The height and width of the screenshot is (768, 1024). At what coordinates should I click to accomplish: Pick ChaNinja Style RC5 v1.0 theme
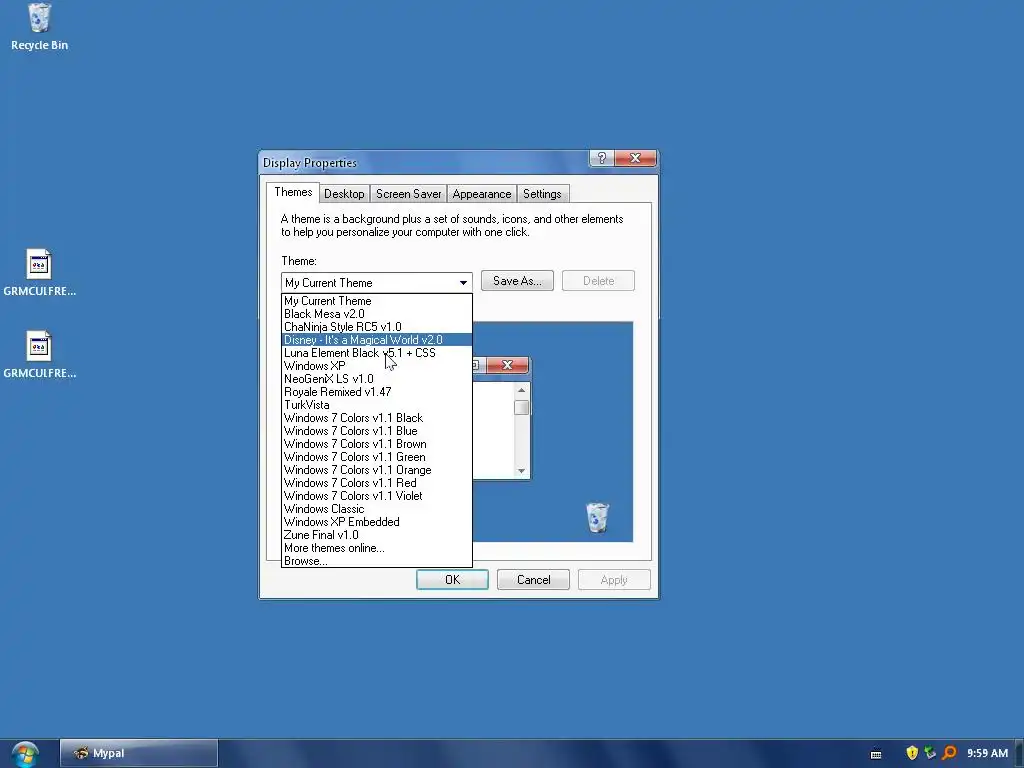[x=377, y=327]
